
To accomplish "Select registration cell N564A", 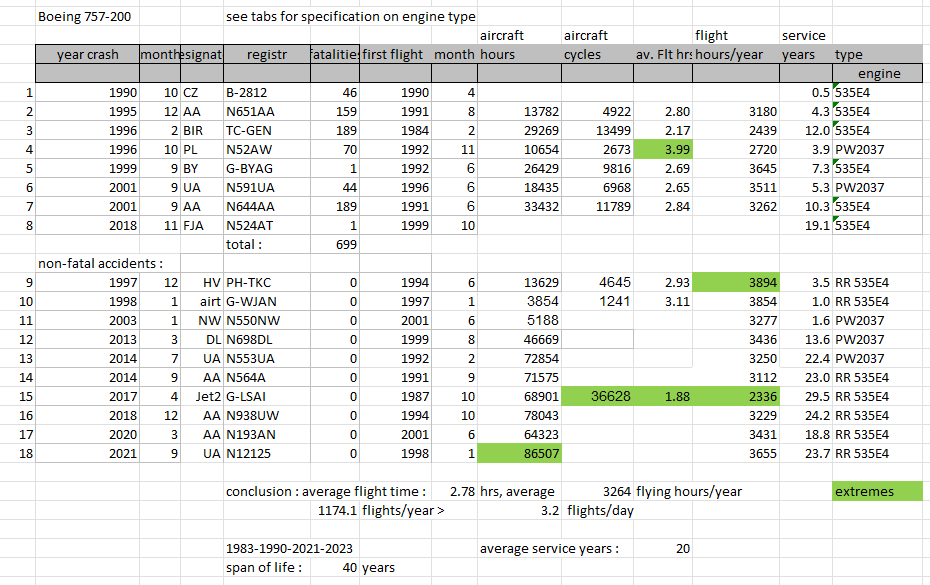I will (x=267, y=377).
